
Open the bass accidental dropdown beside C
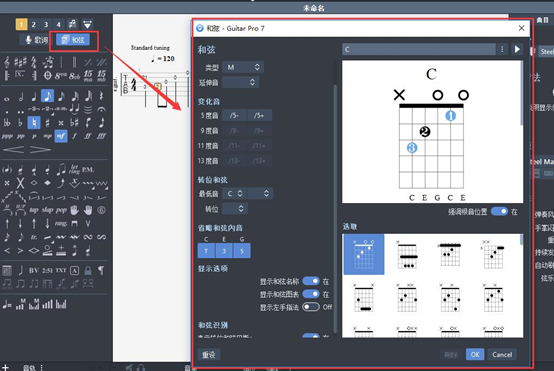tap(260, 193)
